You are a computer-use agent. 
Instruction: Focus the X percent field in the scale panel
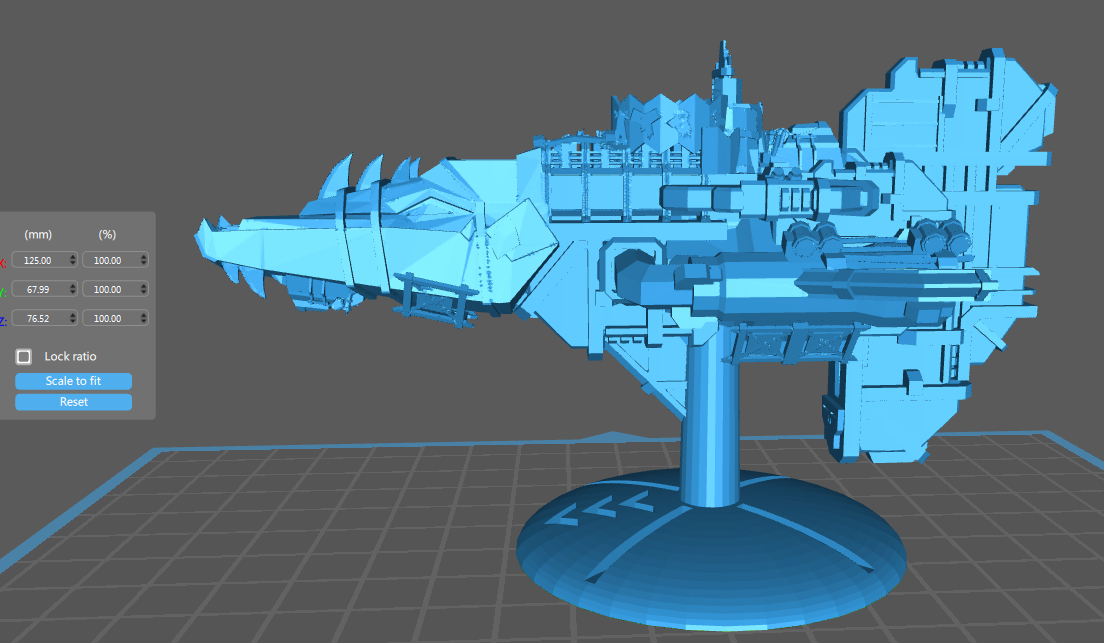tap(115, 260)
